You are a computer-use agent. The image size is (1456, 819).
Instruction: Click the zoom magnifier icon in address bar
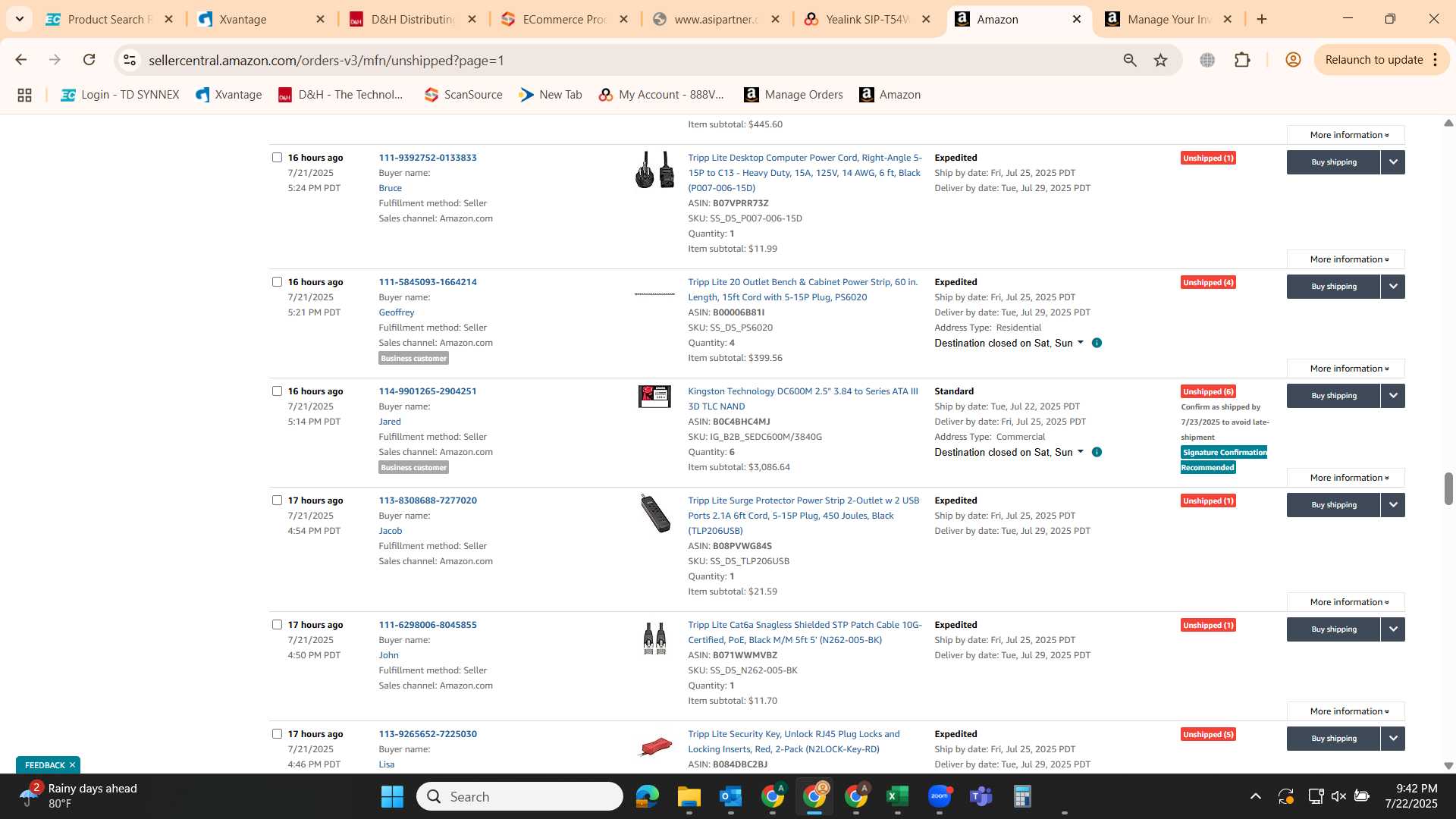pyautogui.click(x=1130, y=60)
